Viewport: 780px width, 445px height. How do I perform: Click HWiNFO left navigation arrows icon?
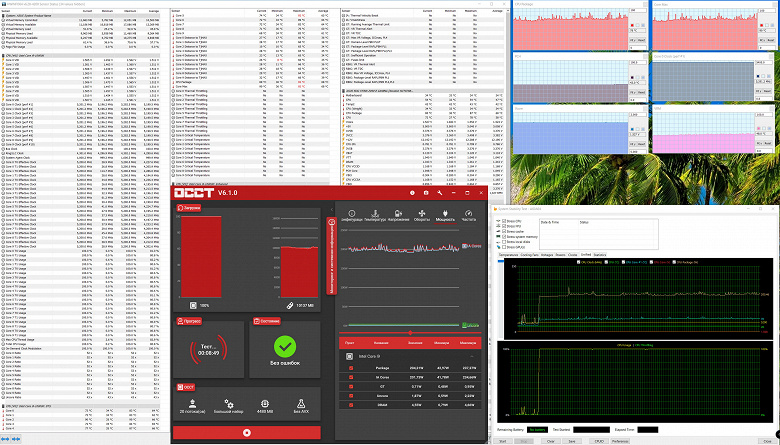[x=5, y=439]
